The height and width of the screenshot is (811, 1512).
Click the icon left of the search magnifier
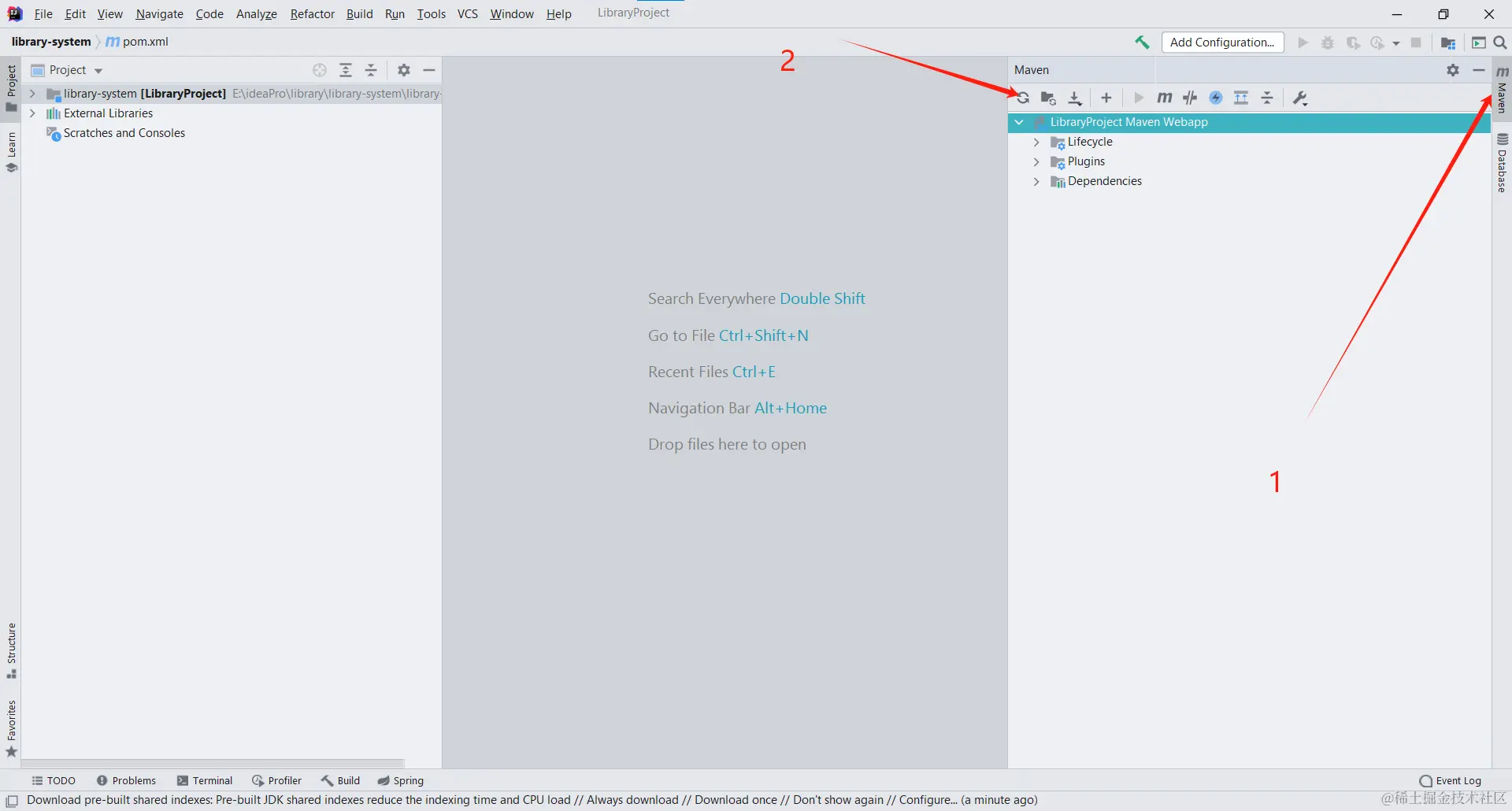[x=1479, y=43]
